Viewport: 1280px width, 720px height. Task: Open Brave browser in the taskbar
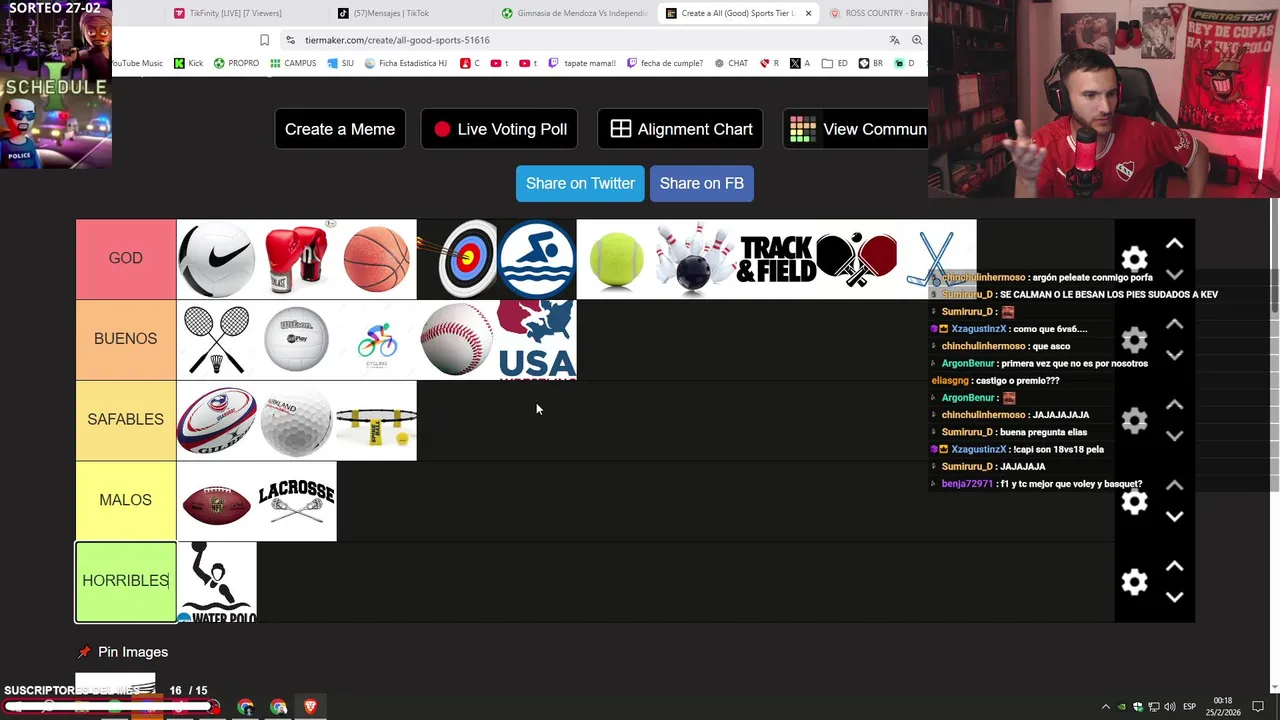click(311, 707)
